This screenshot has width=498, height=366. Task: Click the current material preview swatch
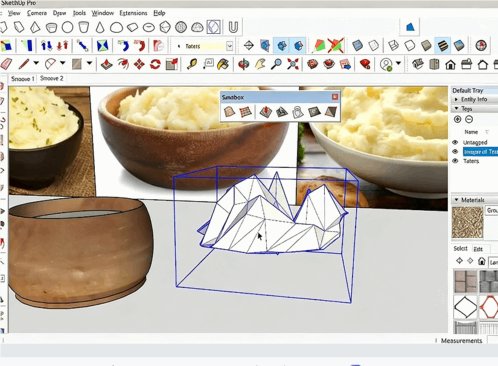pyautogui.click(x=467, y=222)
